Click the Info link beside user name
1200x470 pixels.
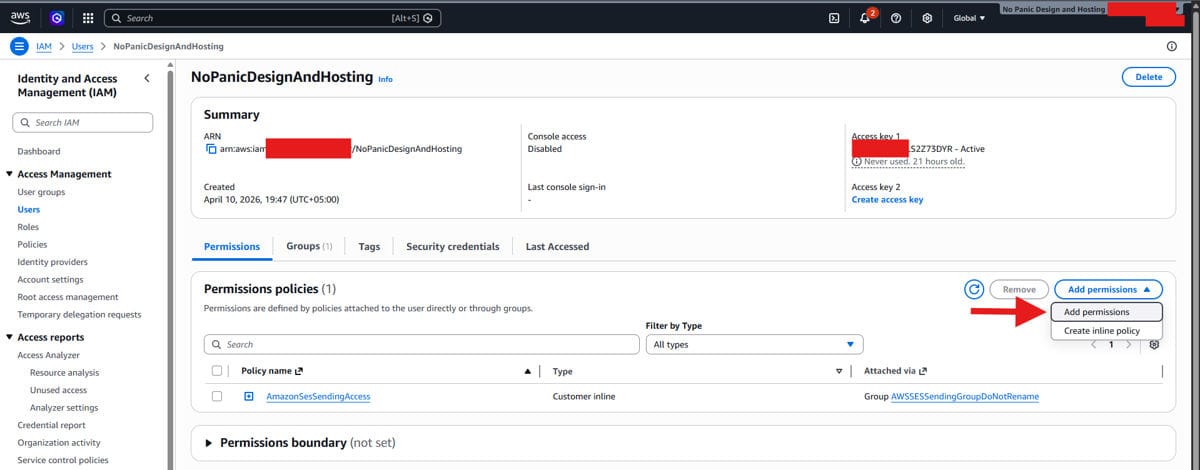coord(386,78)
